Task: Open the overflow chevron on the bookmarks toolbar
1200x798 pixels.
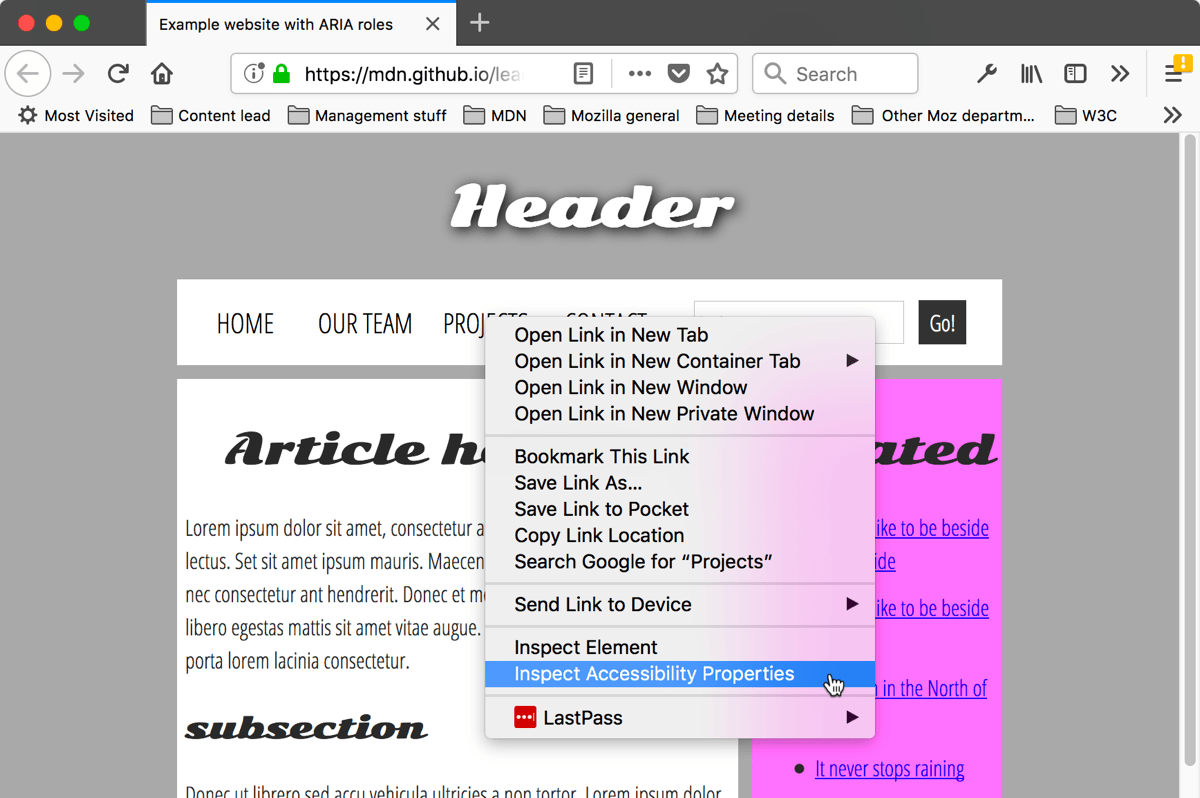Action: [x=1171, y=115]
